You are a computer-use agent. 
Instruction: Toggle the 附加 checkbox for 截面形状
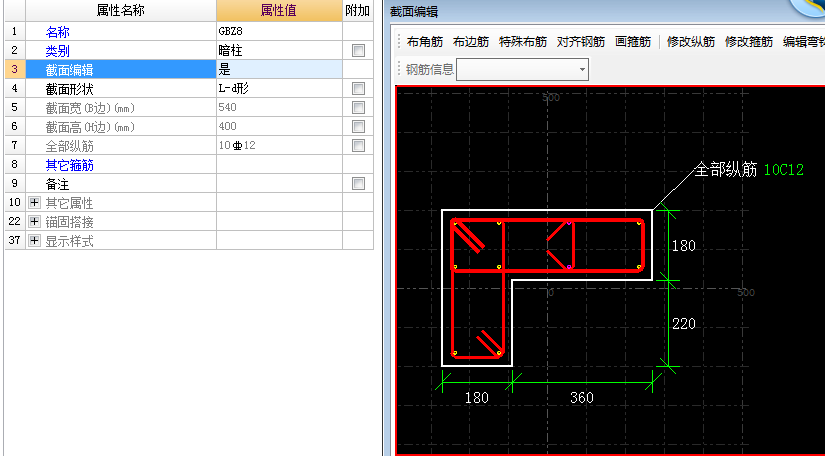coord(358,88)
